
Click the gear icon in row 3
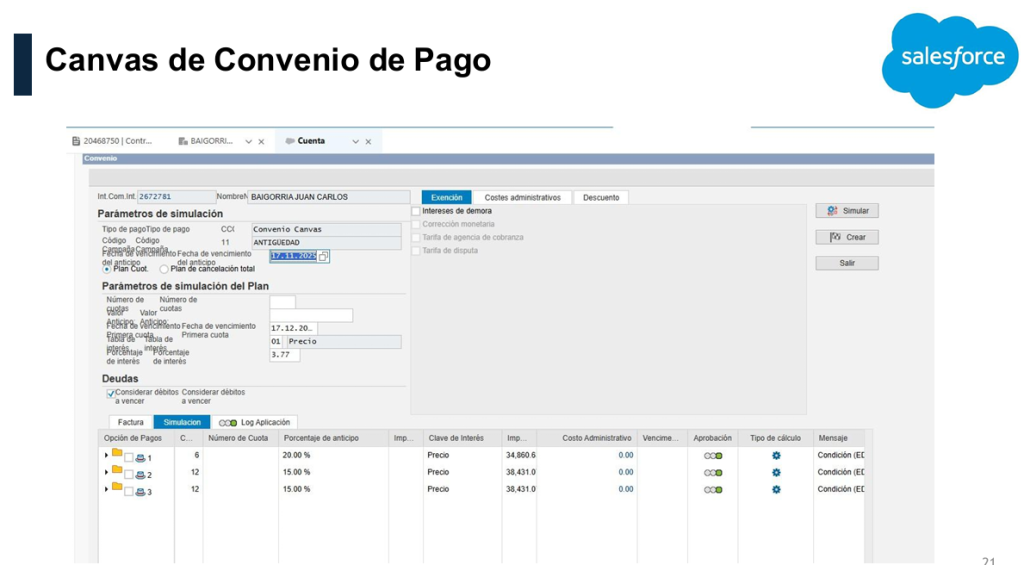[x=776, y=490]
